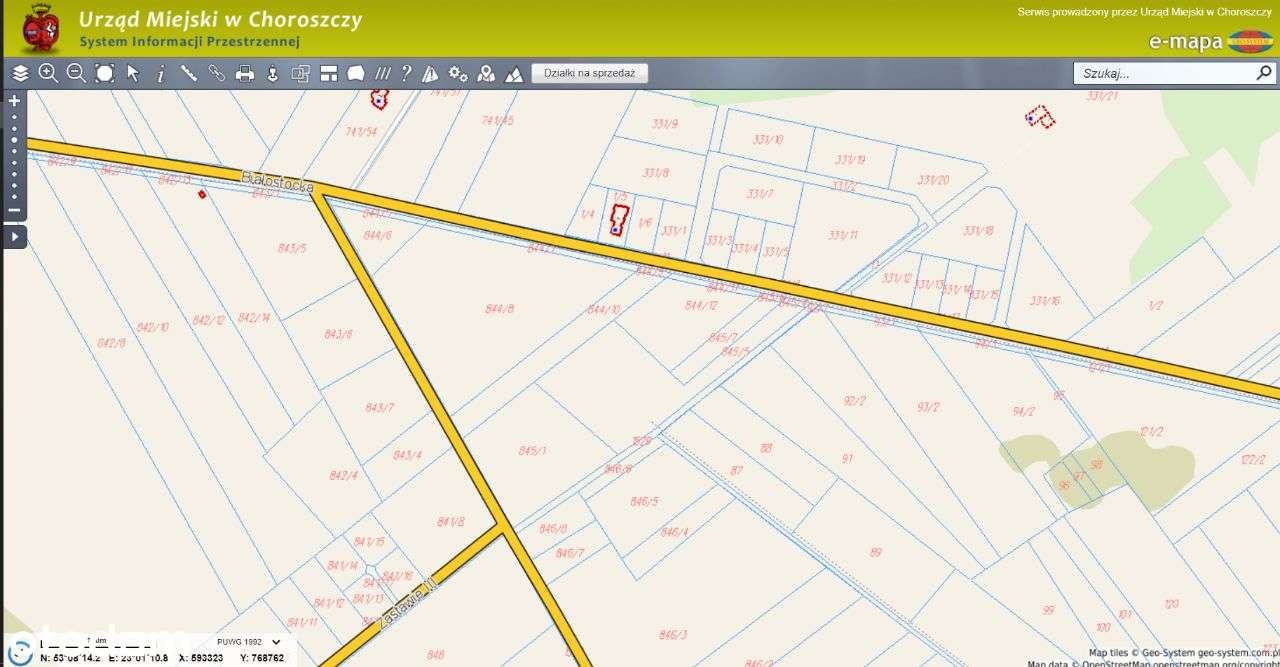Activate the object information tool
The width and height of the screenshot is (1280, 667).
pyautogui.click(x=160, y=73)
